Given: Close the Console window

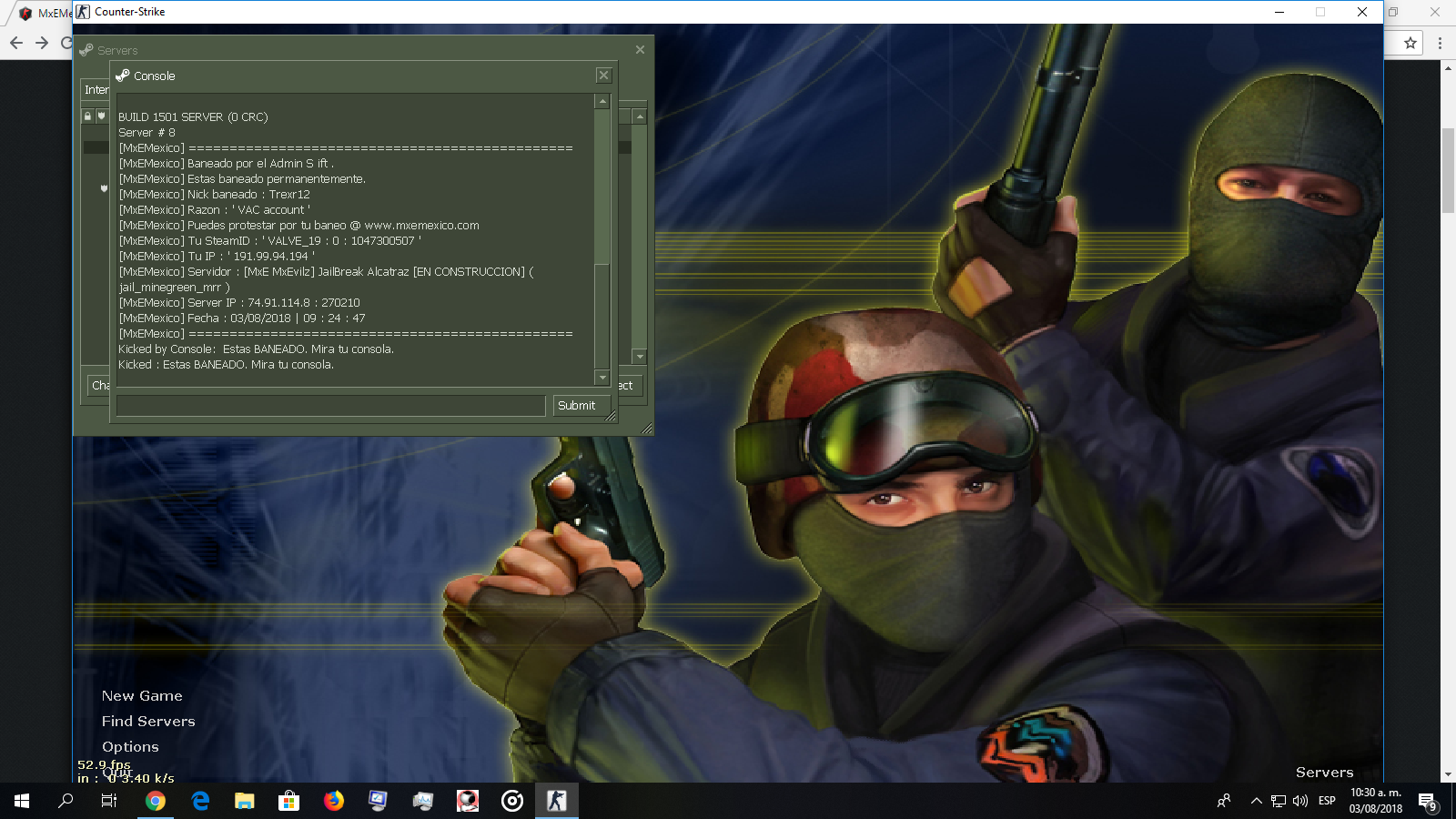Looking at the screenshot, I should [603, 76].
